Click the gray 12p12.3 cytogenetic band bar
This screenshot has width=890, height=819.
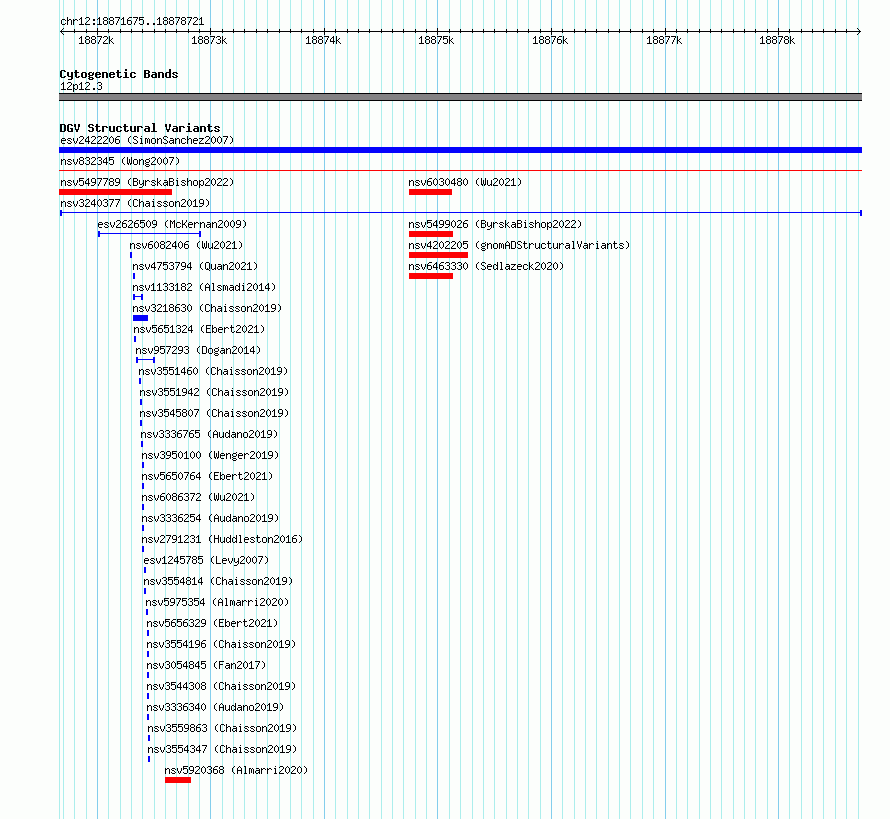point(460,97)
